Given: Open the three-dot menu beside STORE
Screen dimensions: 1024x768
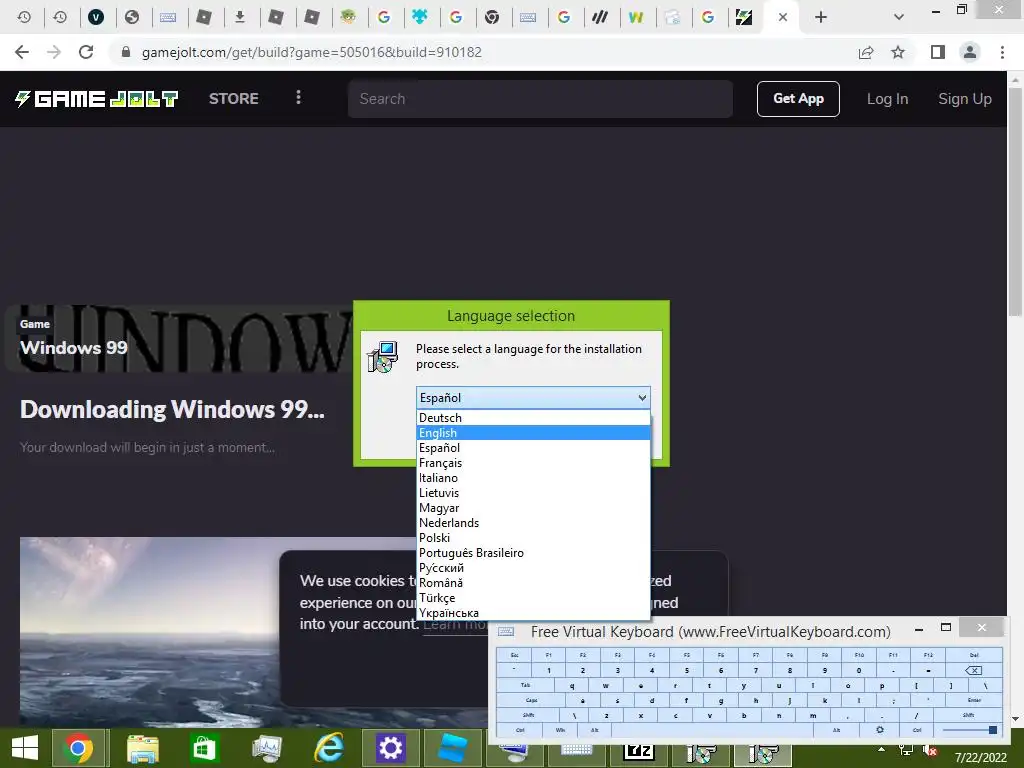Looking at the screenshot, I should tap(298, 98).
